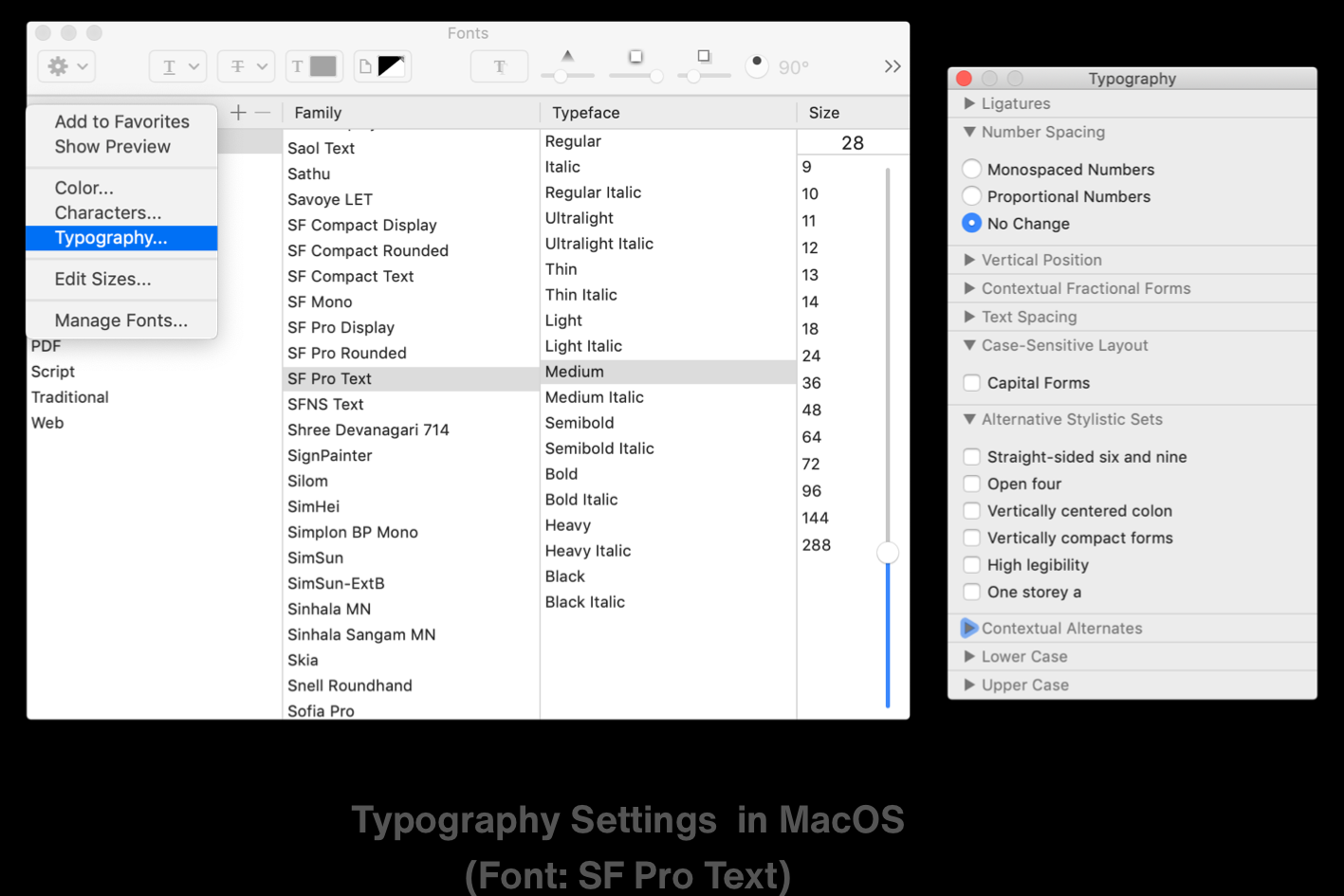Open the document color control

382,66
